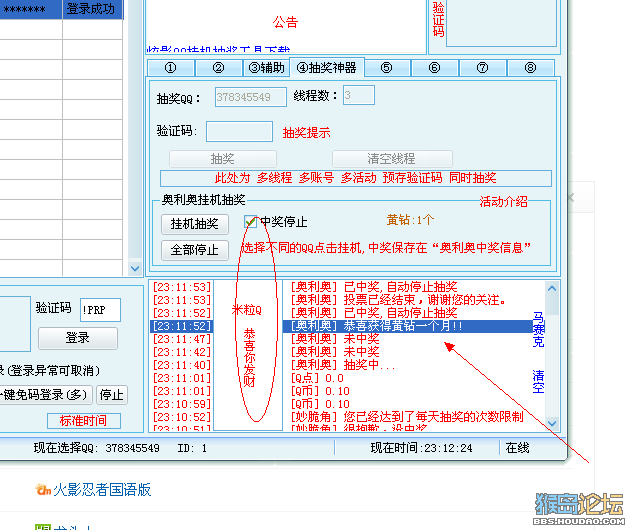The width and height of the screenshot is (630, 530).
Task: Click the 一键免码登录(多) button
Action: coord(45,395)
